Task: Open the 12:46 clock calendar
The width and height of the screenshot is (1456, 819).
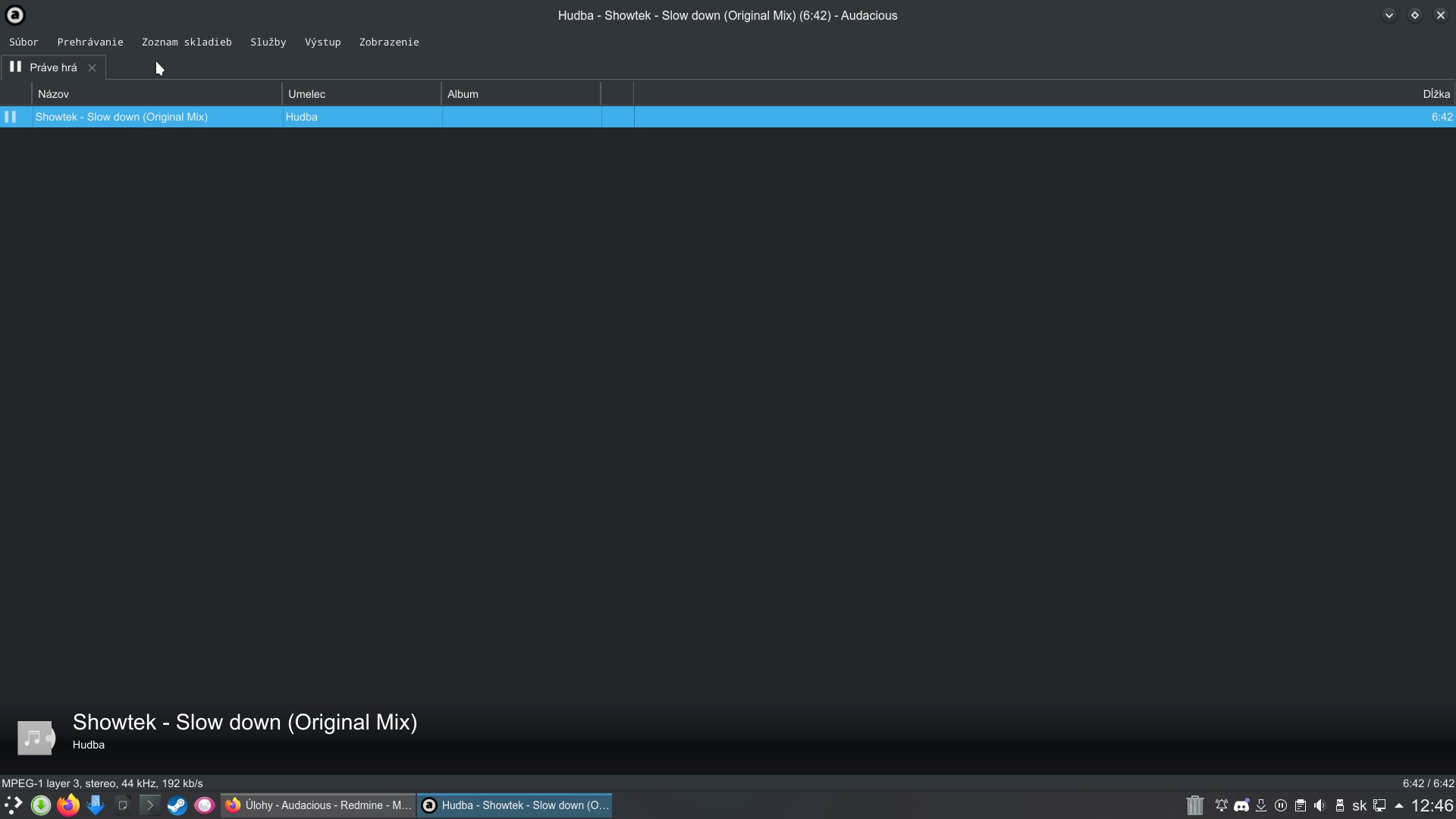Action: [1432, 805]
